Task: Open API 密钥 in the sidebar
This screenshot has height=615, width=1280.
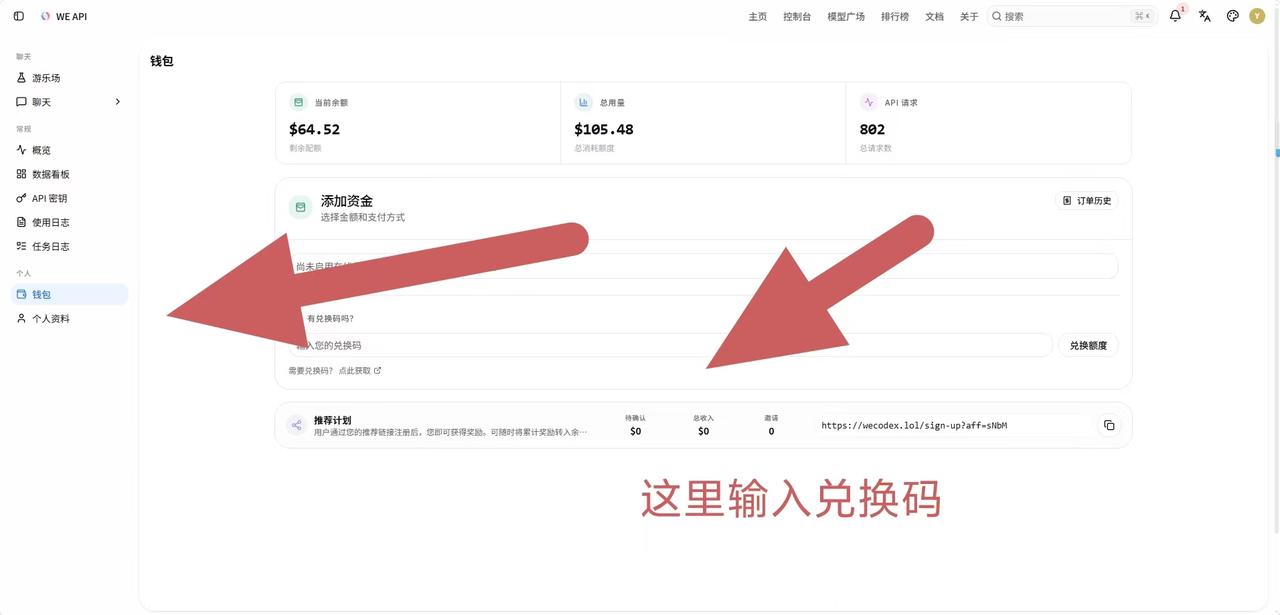Action: (x=69, y=198)
